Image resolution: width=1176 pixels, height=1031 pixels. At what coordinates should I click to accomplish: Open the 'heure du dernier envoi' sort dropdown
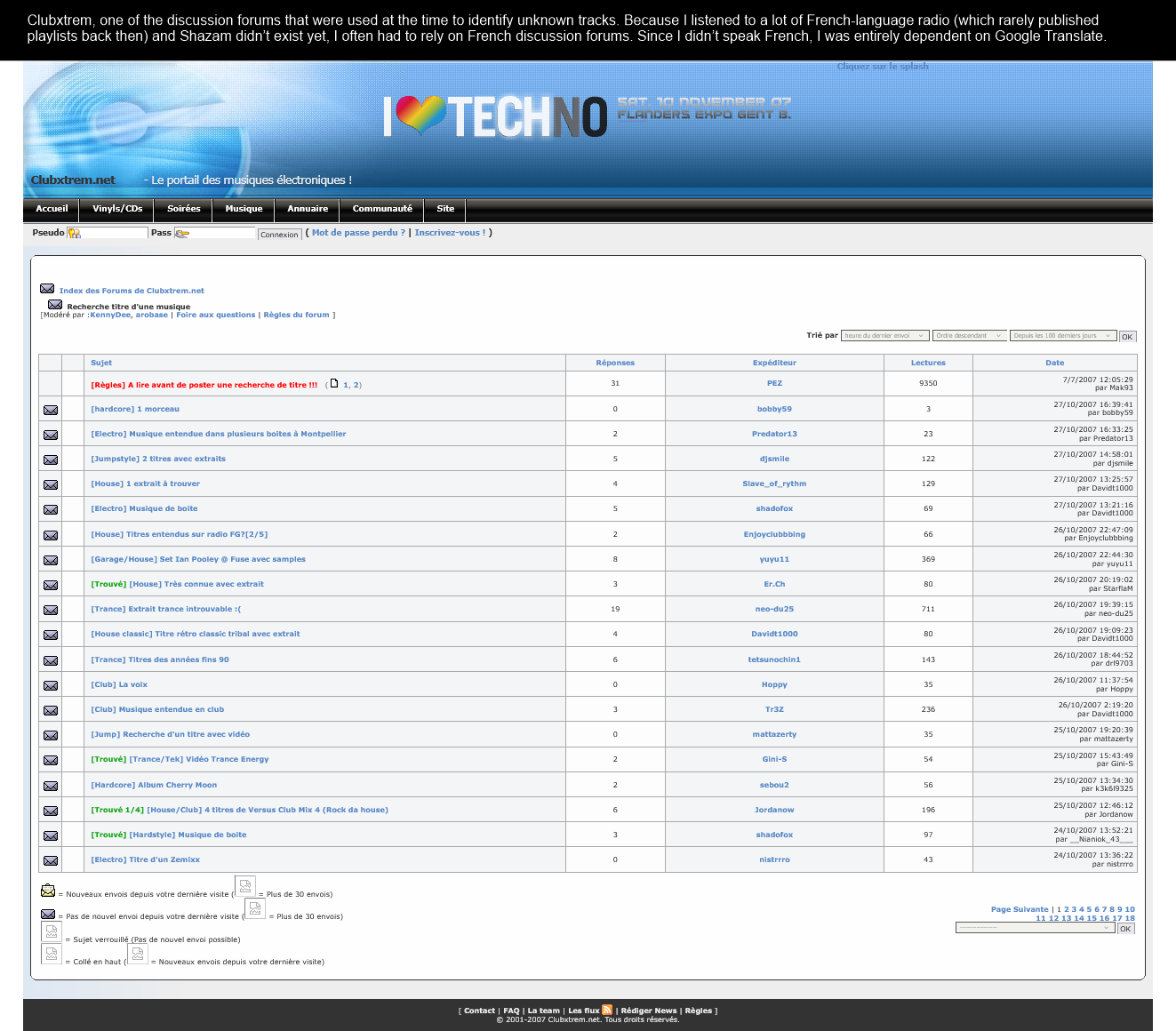(x=884, y=336)
